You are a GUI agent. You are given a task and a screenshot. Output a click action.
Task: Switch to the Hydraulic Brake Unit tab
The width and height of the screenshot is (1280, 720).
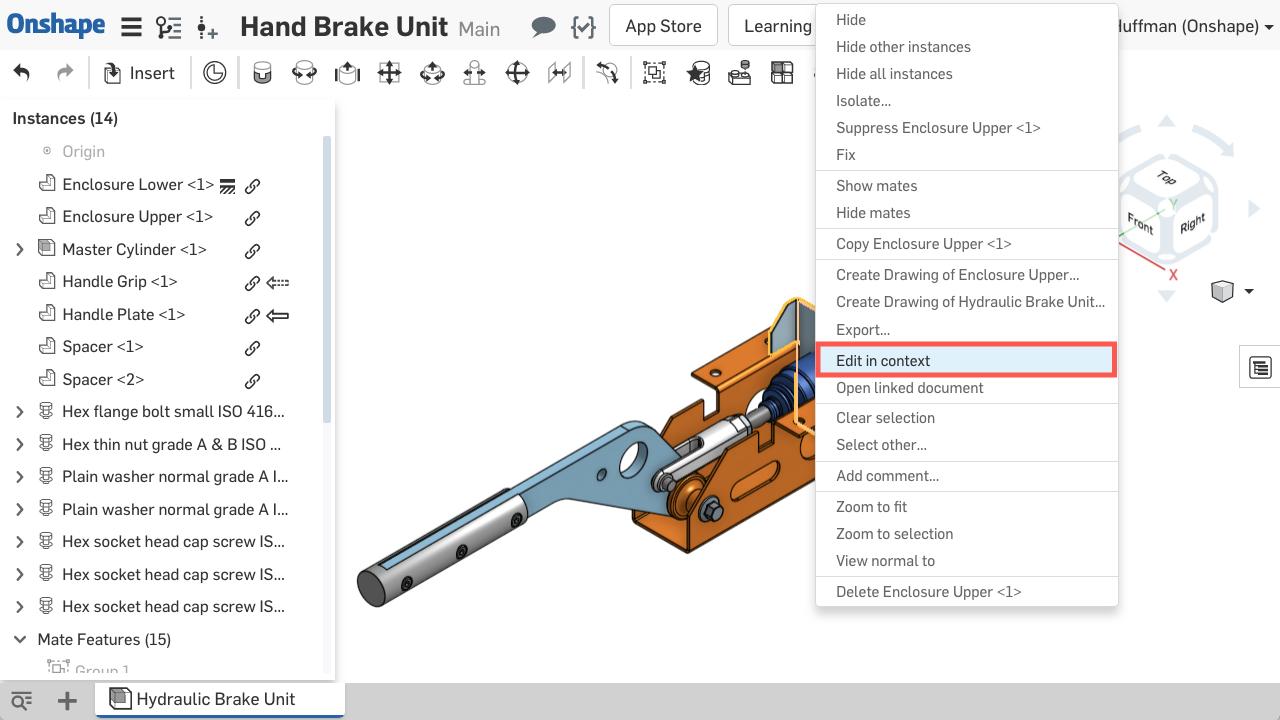pos(215,699)
